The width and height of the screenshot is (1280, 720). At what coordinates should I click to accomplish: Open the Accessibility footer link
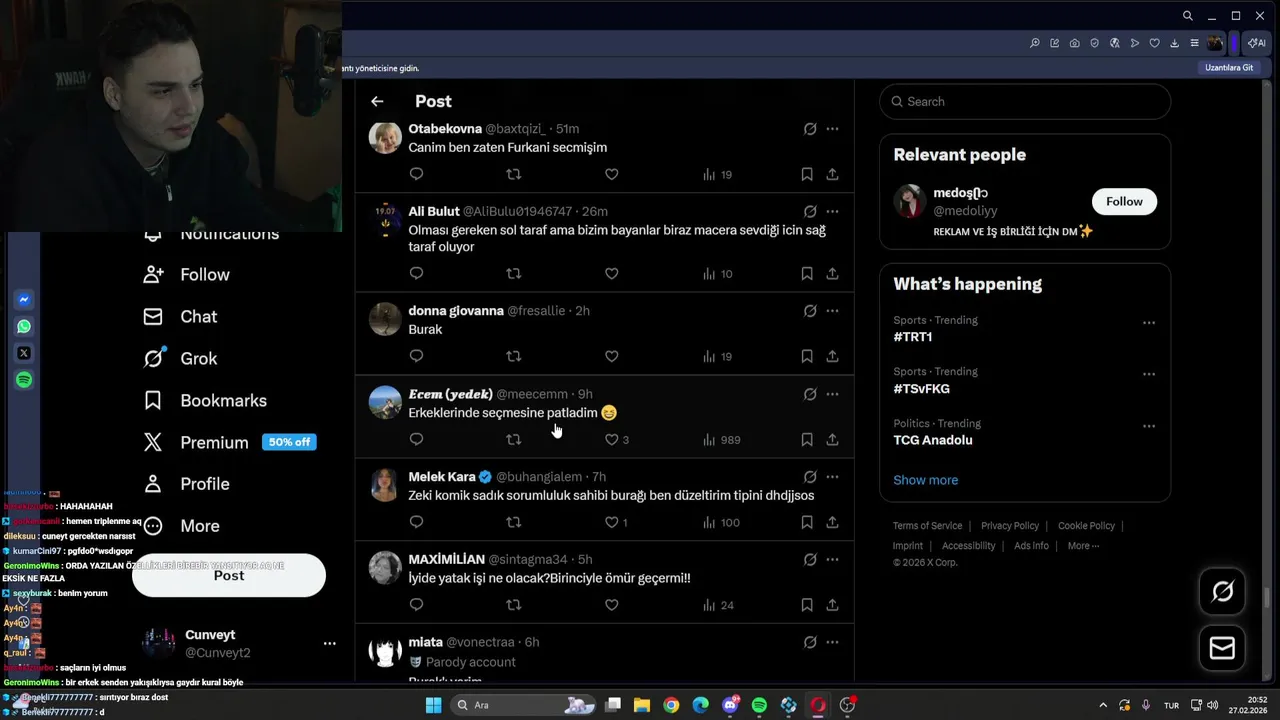[968, 546]
